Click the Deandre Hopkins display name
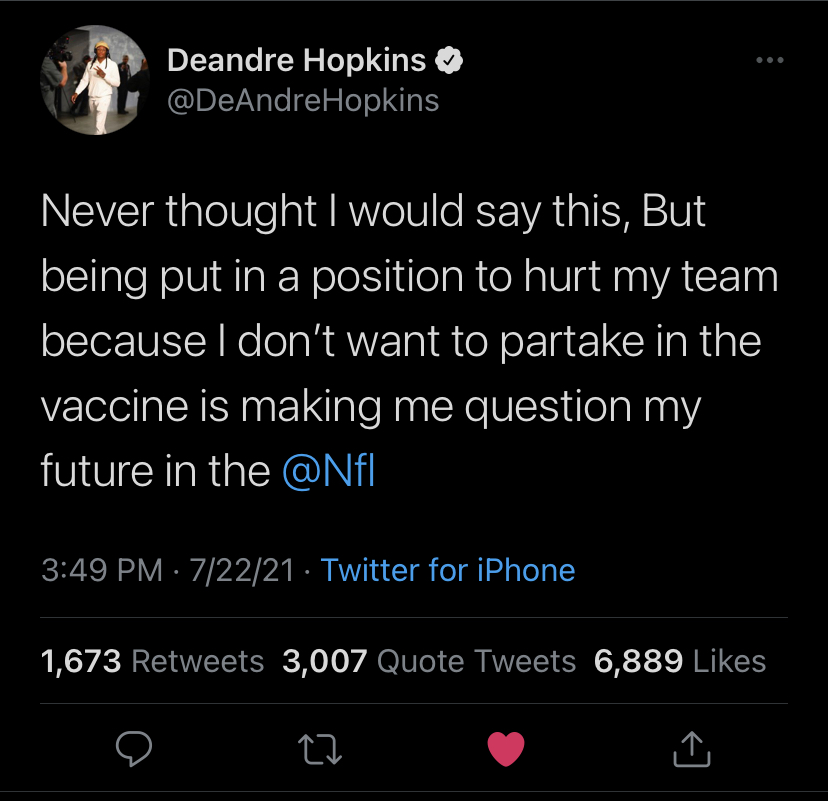The width and height of the screenshot is (828, 801). click(x=296, y=62)
